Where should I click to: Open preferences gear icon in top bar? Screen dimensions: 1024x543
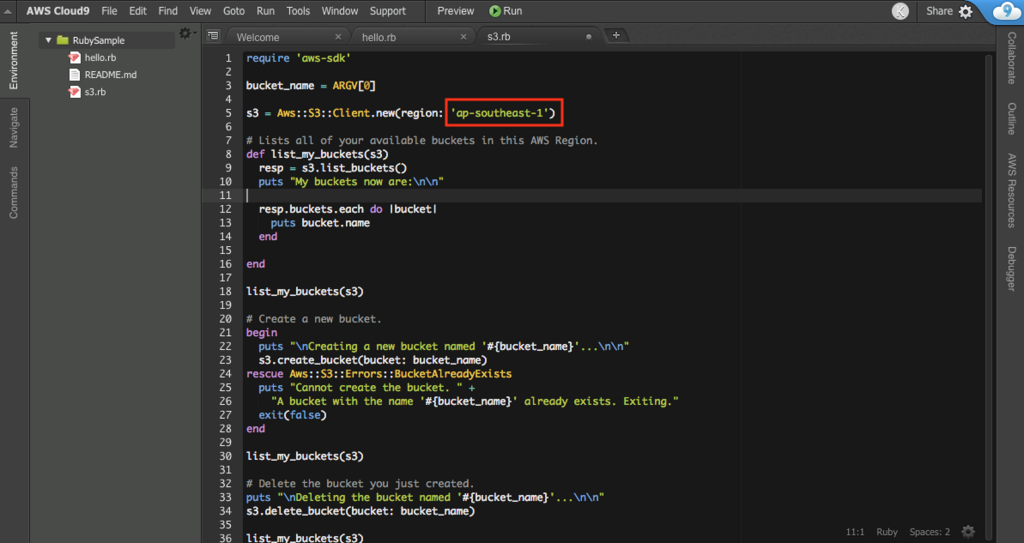966,11
